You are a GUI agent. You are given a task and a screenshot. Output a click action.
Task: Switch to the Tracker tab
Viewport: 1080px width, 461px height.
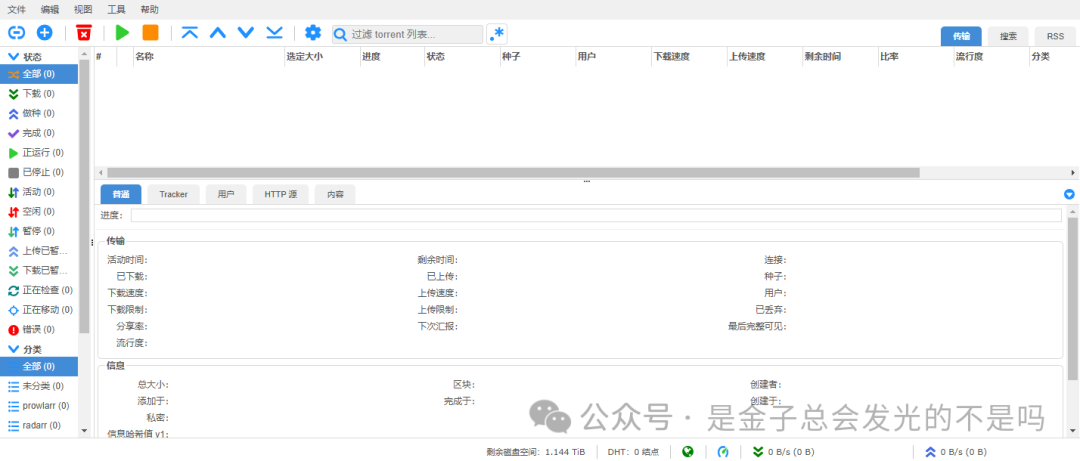click(x=173, y=194)
